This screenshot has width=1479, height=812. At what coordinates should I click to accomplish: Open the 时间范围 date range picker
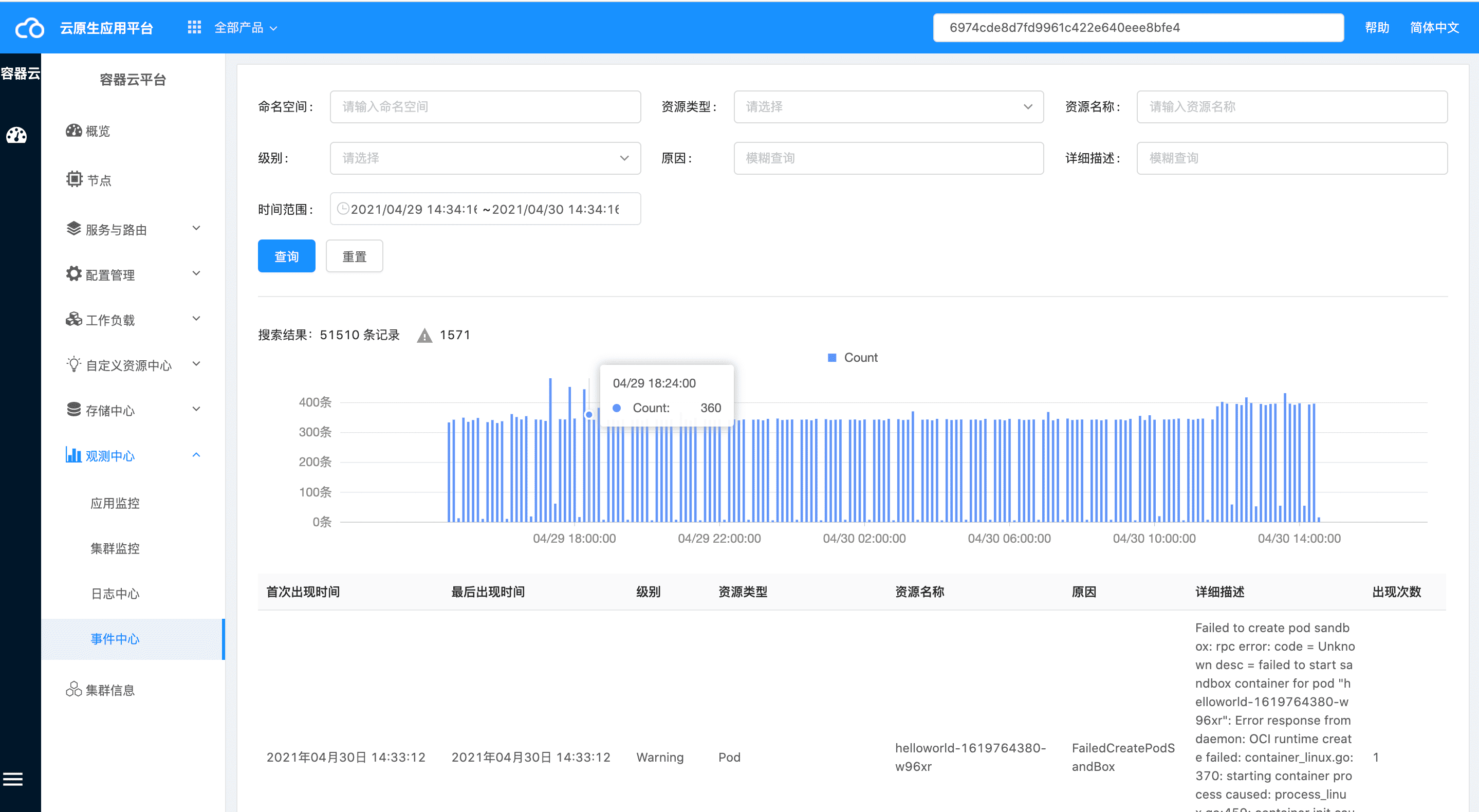[x=485, y=209]
